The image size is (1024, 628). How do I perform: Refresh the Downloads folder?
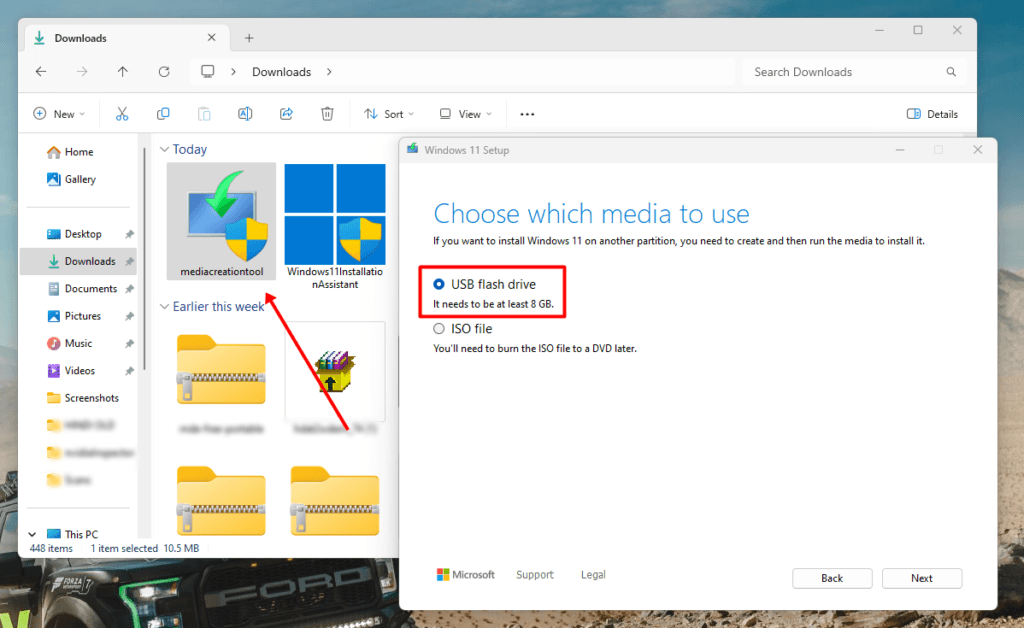pos(164,72)
